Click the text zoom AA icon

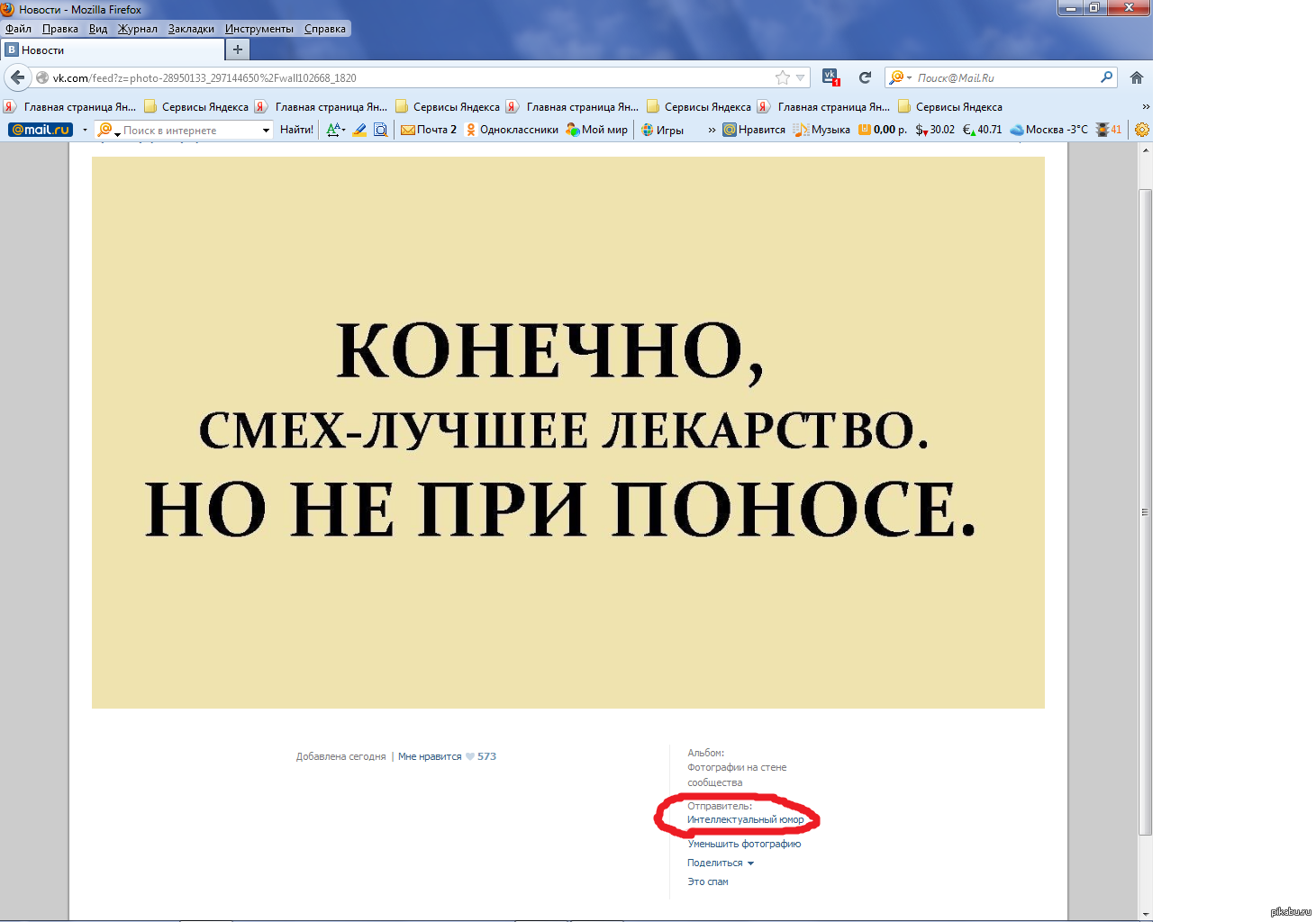[x=332, y=130]
